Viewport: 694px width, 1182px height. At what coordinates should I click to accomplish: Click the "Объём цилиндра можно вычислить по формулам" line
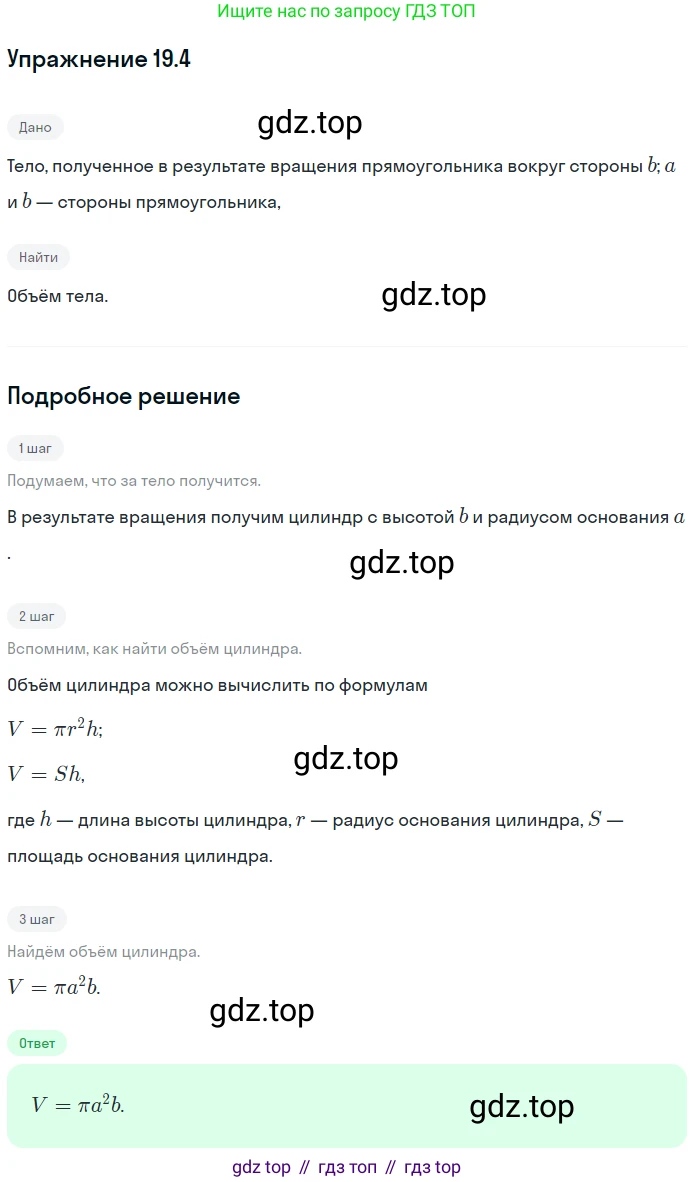217,685
